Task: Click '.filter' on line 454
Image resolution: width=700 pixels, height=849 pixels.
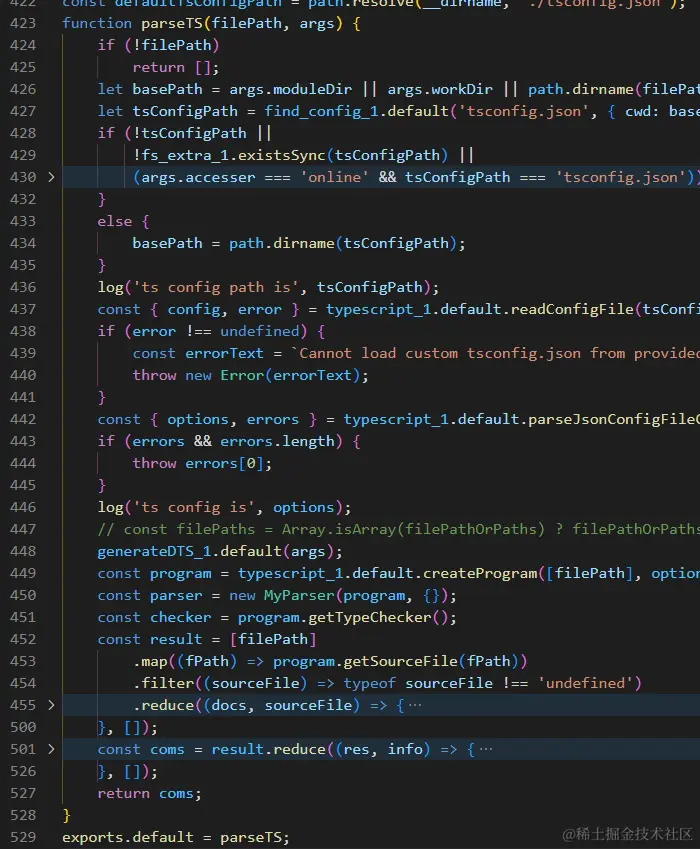Action: [x=163, y=683]
